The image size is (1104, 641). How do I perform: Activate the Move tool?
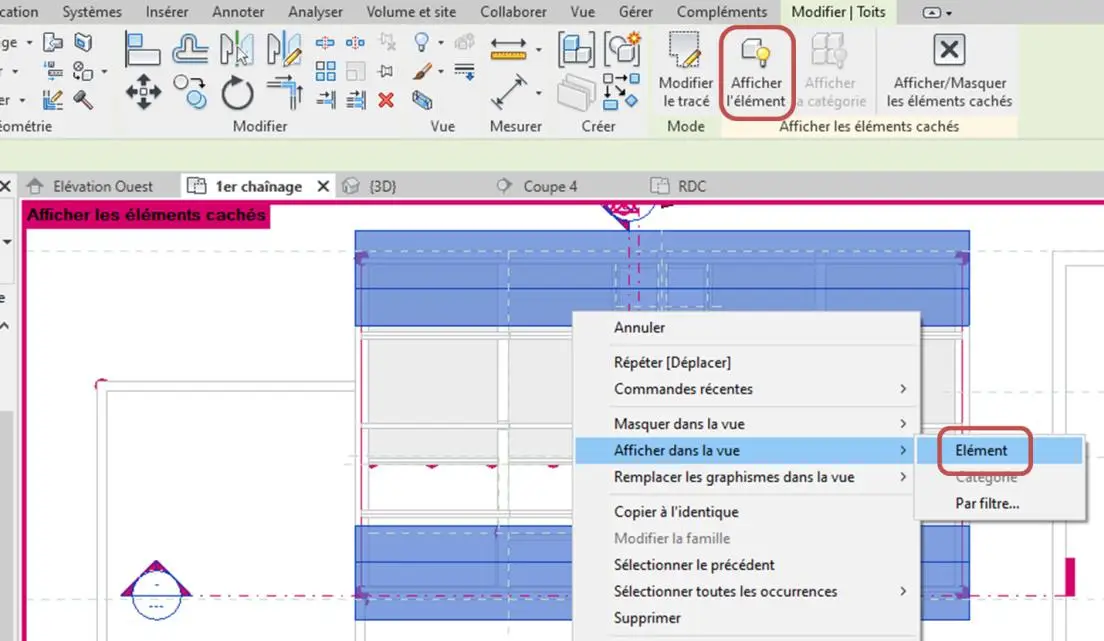[x=143, y=92]
